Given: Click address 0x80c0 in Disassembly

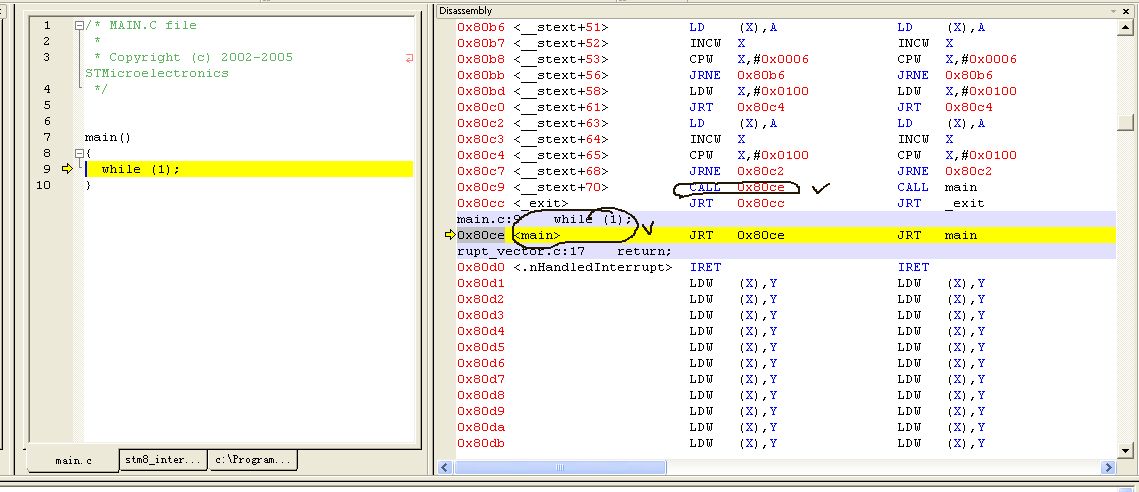Looking at the screenshot, I should 481,107.
